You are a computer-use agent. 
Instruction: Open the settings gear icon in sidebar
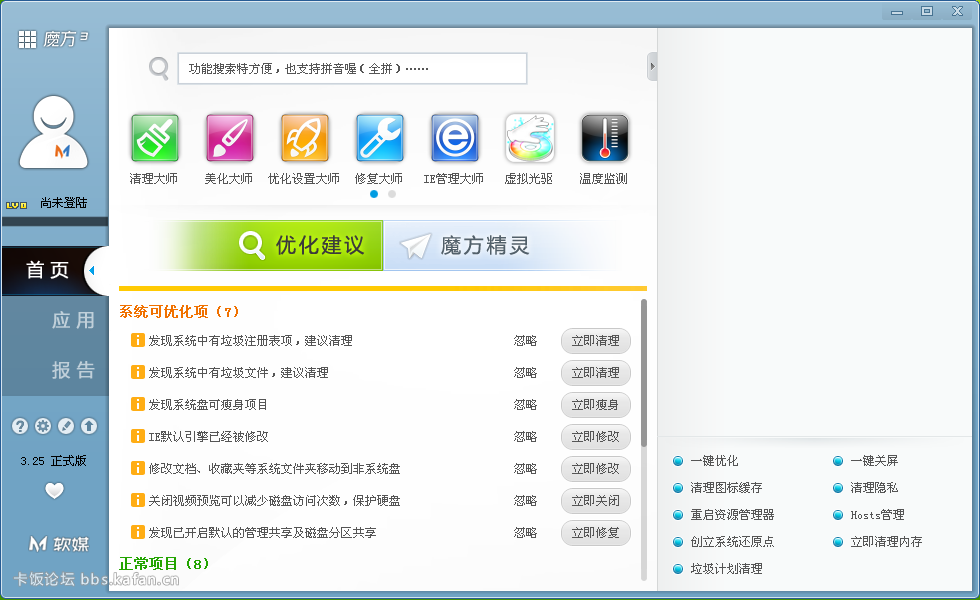point(42,426)
